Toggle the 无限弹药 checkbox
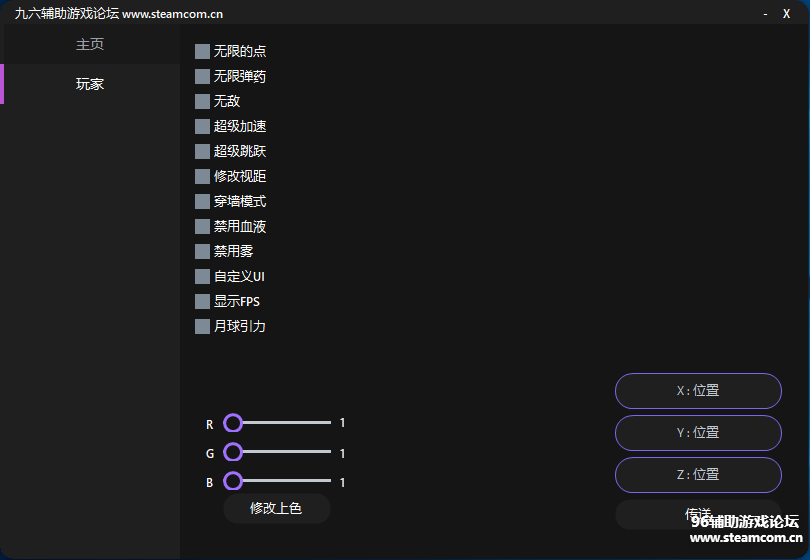 tap(203, 76)
